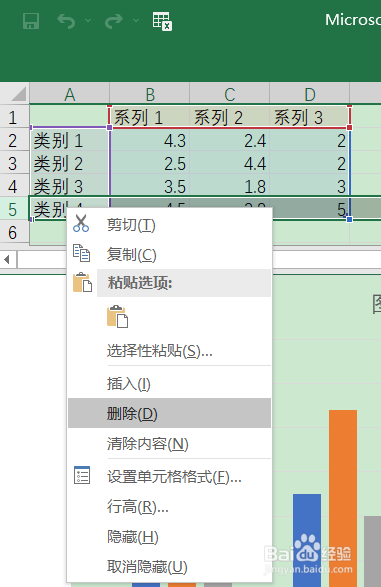This screenshot has width=381, height=587.
Task: Open the Redo history dropdown arrow
Action: point(136,20)
